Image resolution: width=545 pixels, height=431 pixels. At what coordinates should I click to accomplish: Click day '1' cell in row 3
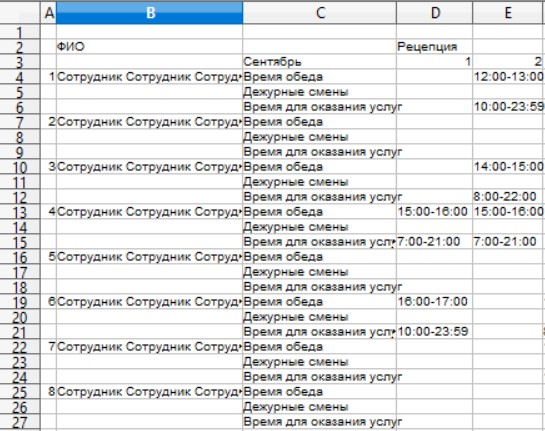434,62
